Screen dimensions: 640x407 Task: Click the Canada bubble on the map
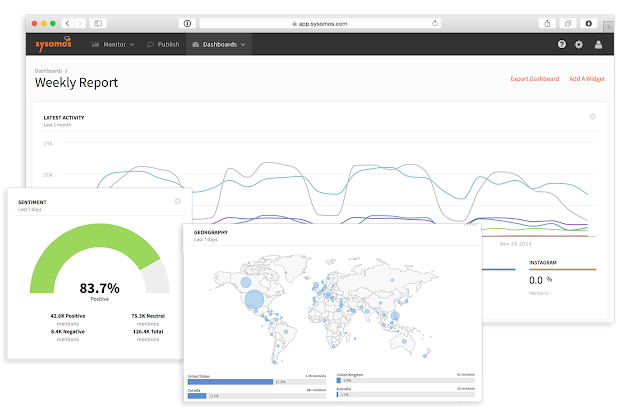coord(246,282)
